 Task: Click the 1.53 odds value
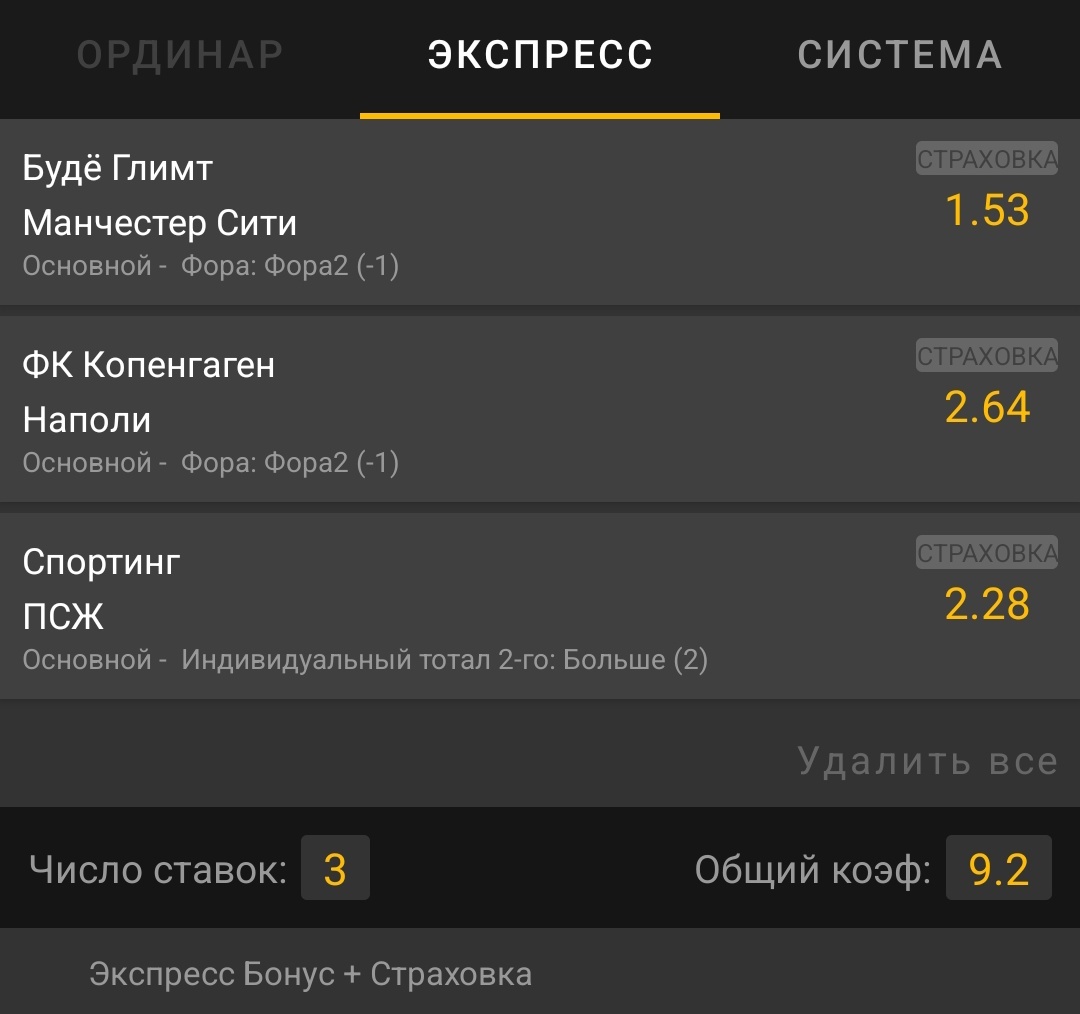pos(987,210)
